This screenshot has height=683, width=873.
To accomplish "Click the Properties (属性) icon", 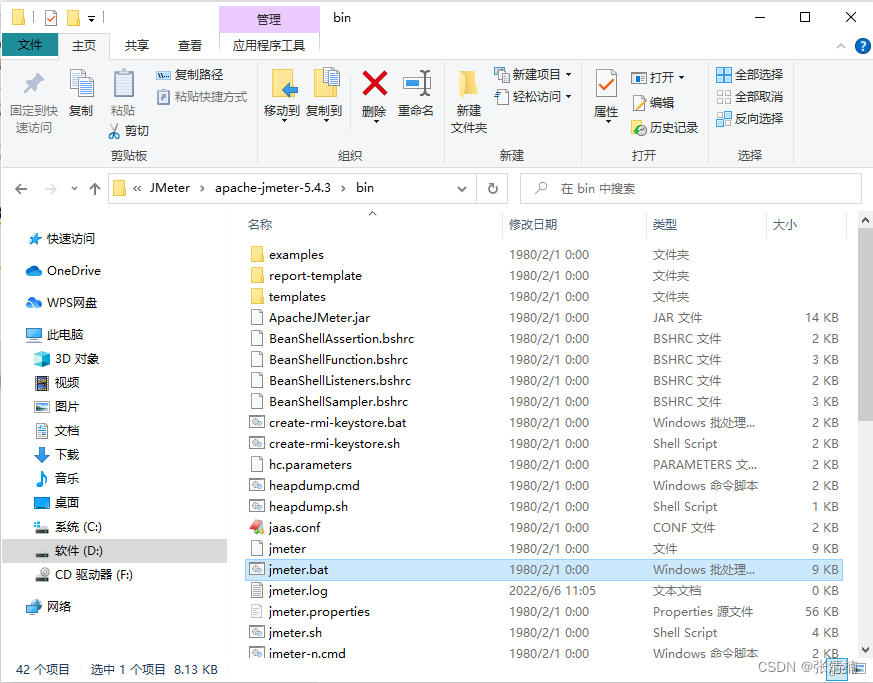I will [x=606, y=85].
